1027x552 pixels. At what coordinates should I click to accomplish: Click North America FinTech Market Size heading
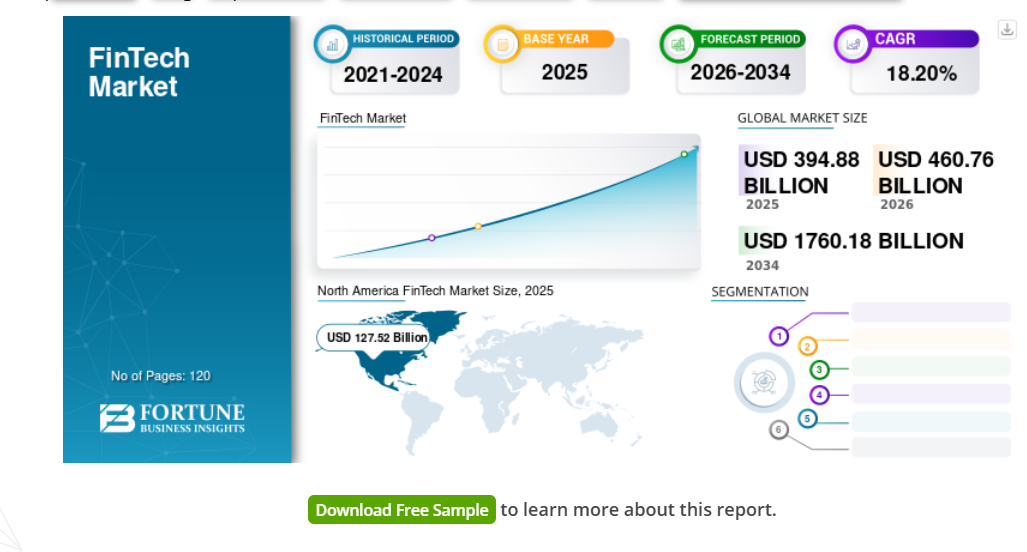click(436, 291)
